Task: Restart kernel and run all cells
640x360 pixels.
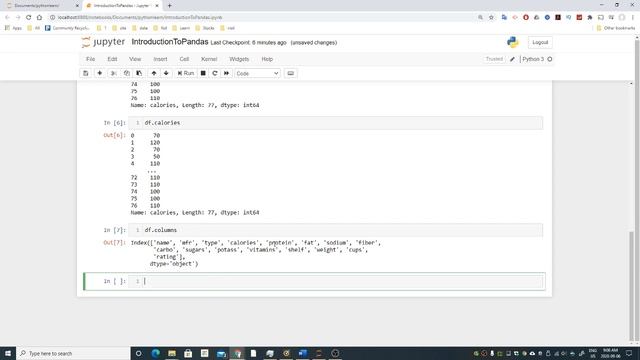Action: tap(227, 73)
